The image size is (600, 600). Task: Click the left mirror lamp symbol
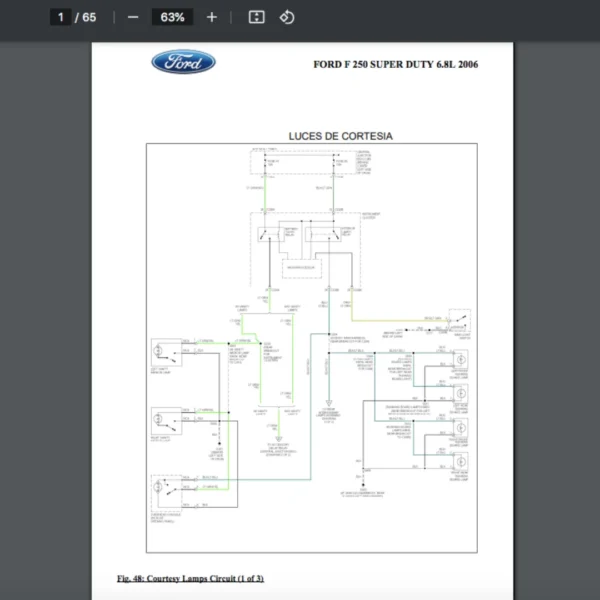pos(161,351)
